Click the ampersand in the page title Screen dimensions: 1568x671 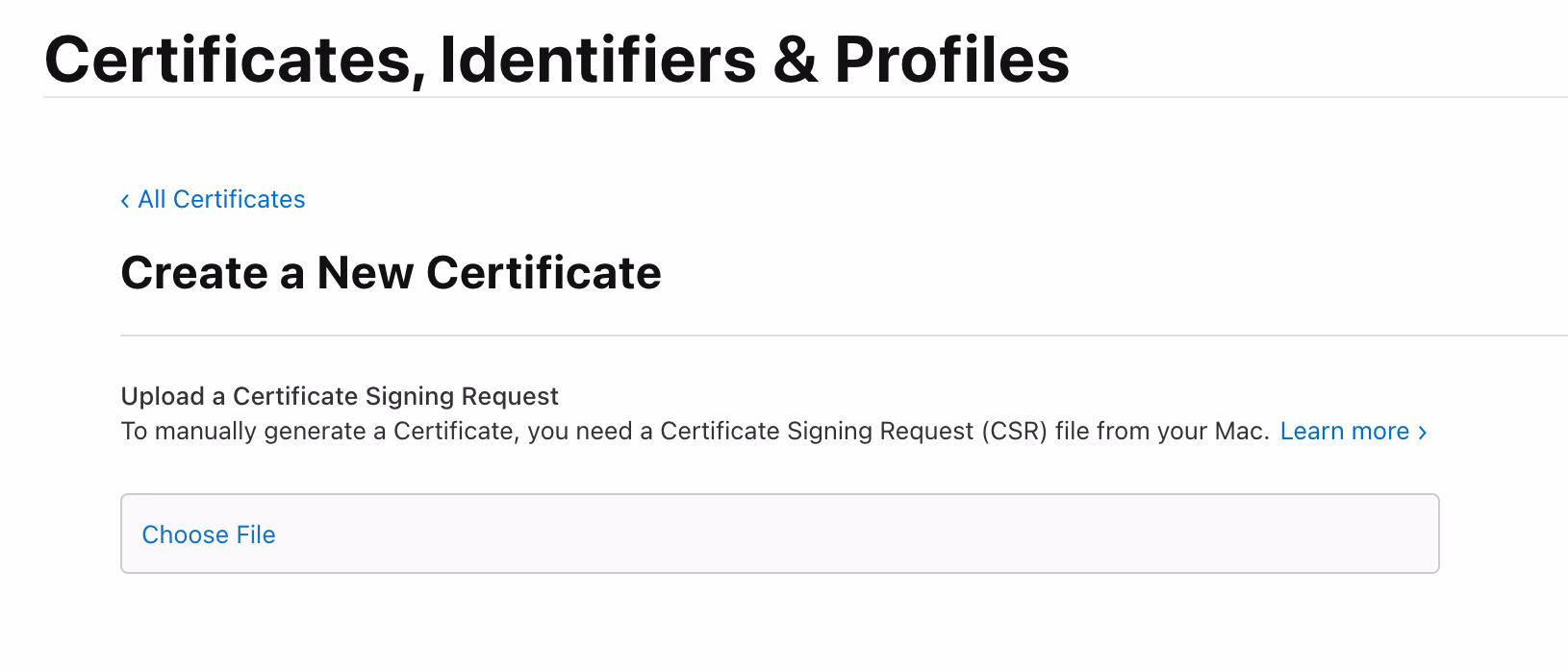click(795, 60)
